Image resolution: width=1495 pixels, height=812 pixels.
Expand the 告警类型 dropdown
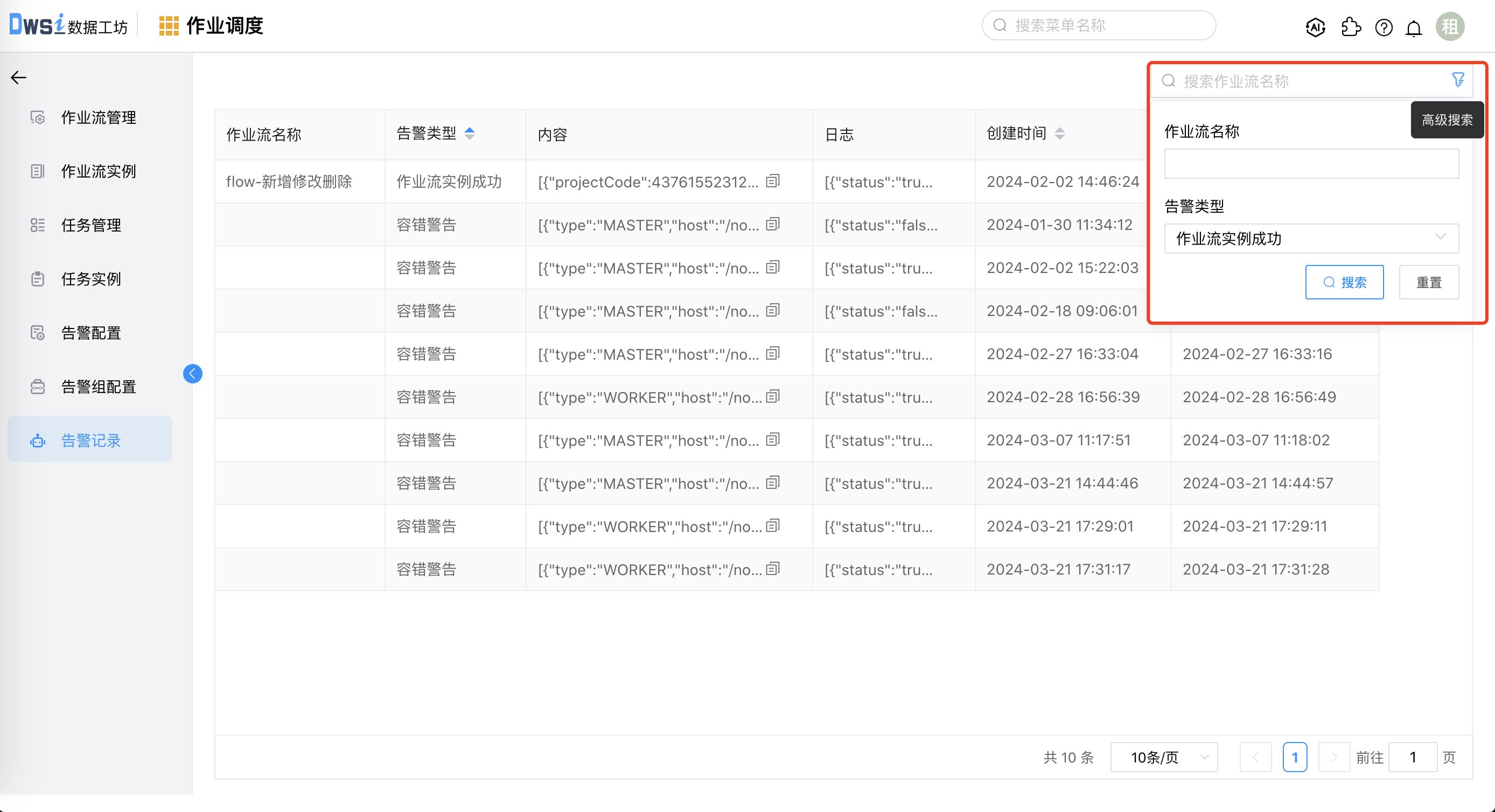click(x=1311, y=238)
